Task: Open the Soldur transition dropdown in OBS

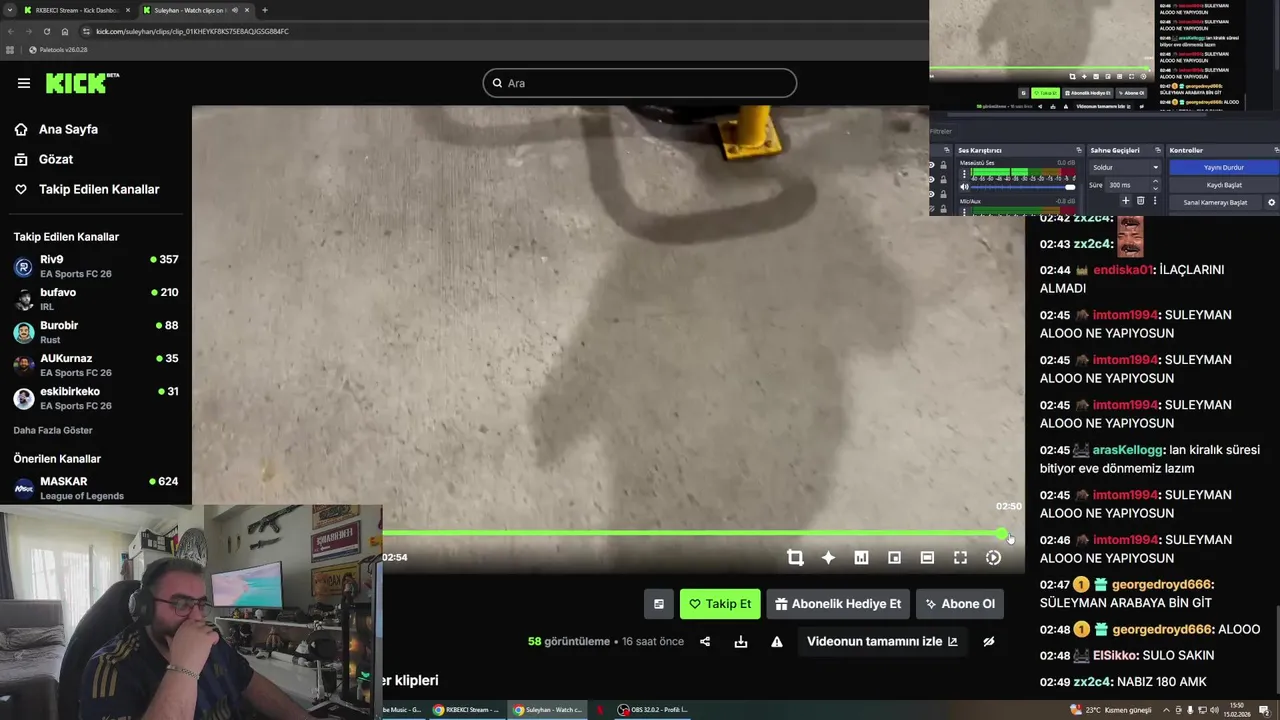Action: click(x=1125, y=167)
